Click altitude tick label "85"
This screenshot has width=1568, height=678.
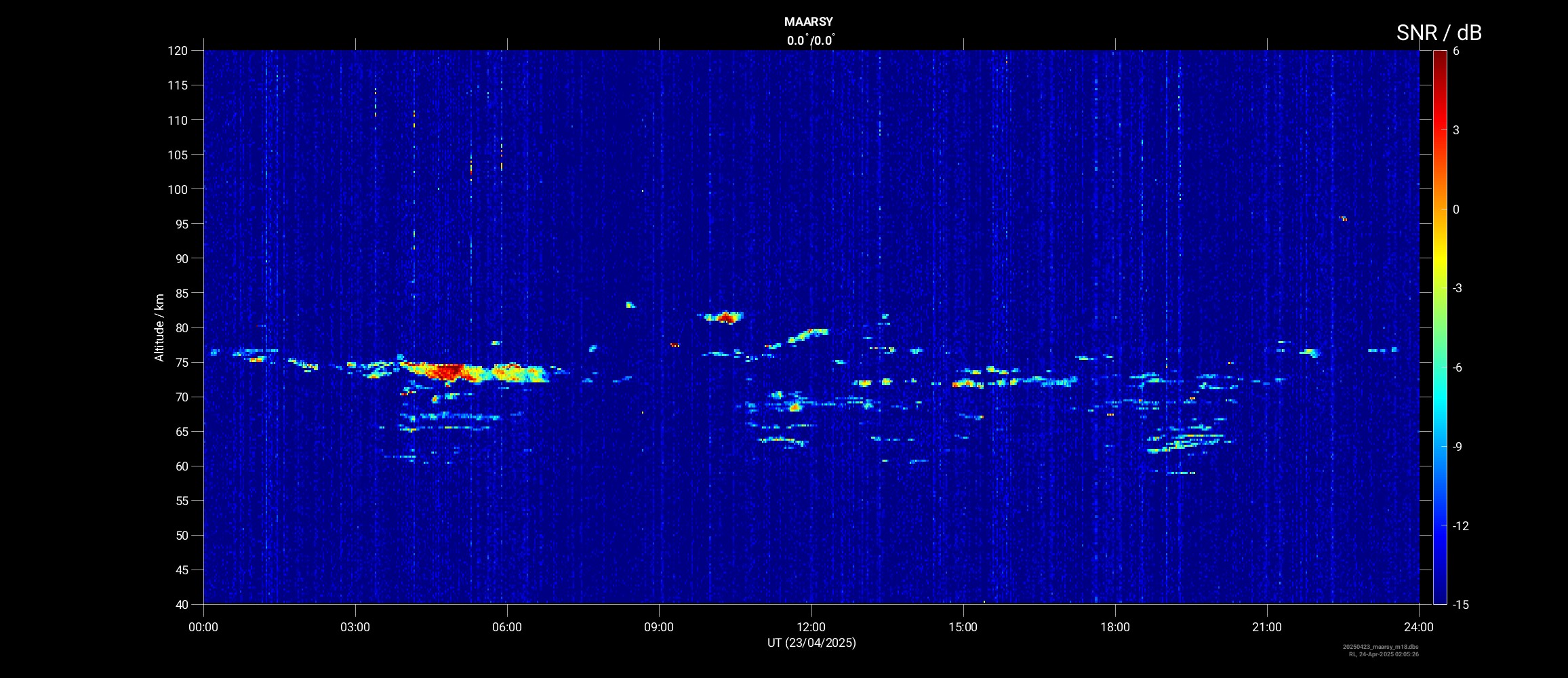181,293
